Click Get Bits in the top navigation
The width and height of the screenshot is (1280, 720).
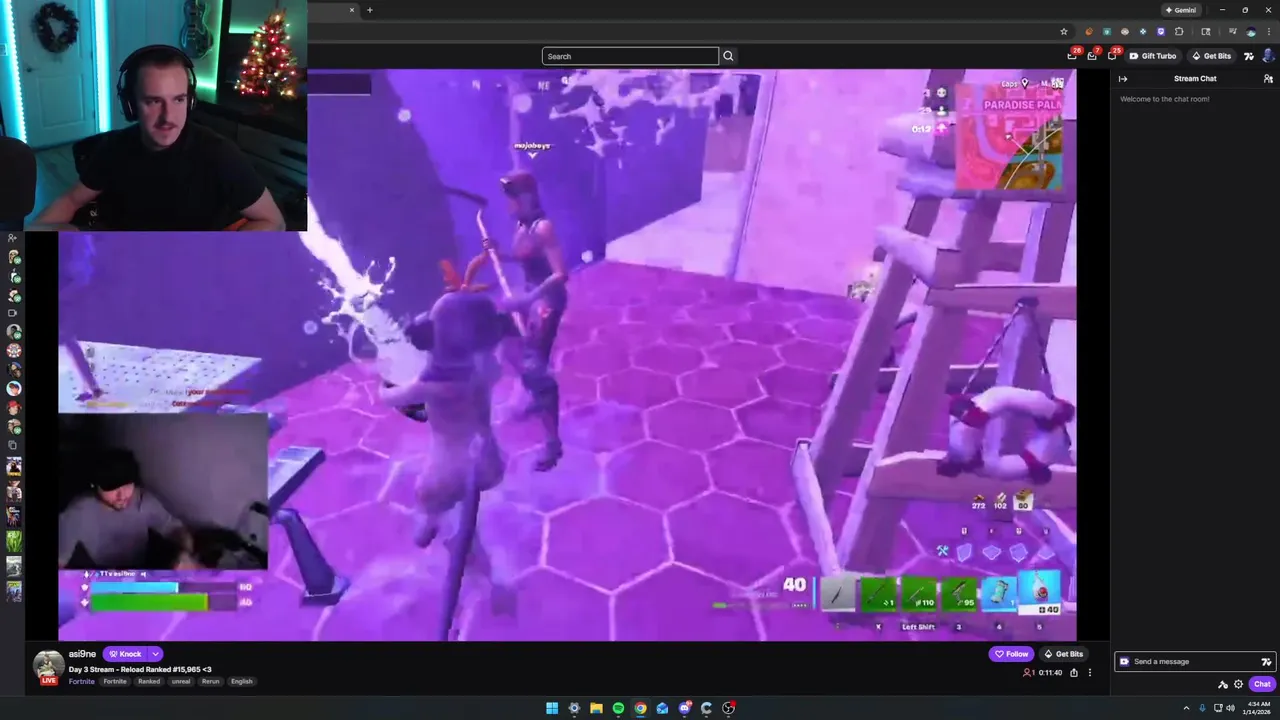point(1211,56)
